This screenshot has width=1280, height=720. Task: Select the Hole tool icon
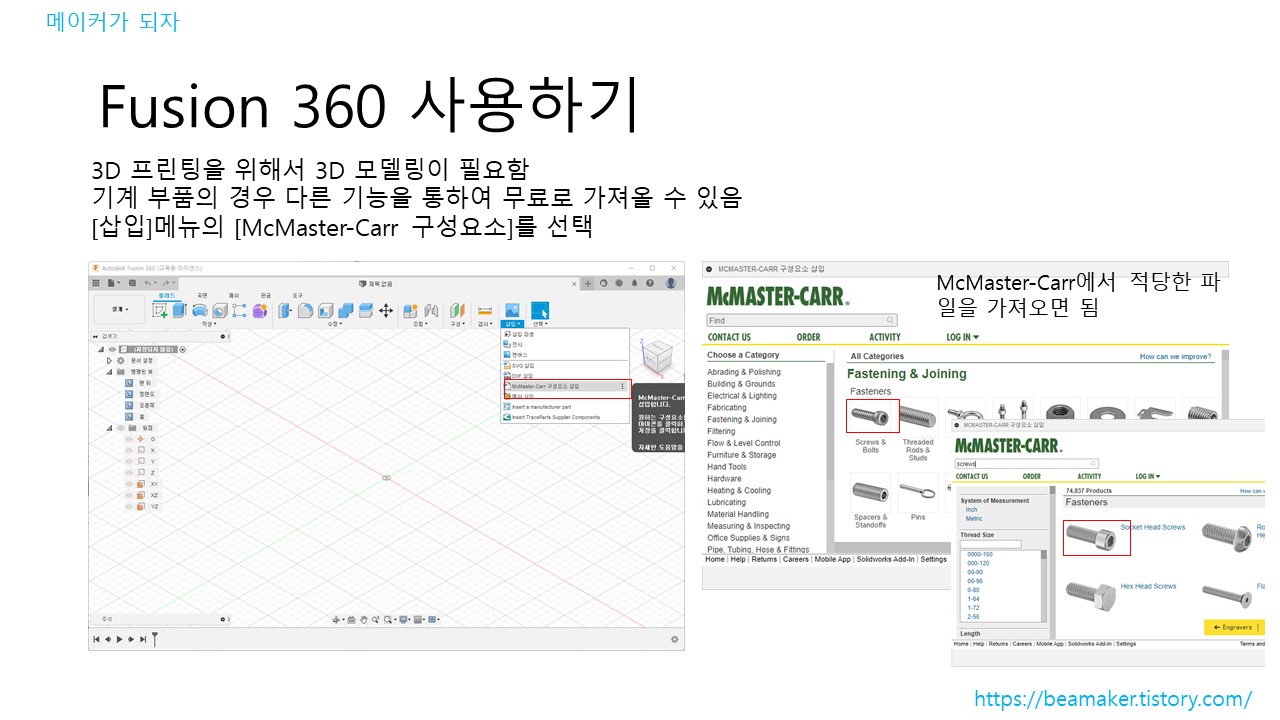pyautogui.click(x=219, y=310)
